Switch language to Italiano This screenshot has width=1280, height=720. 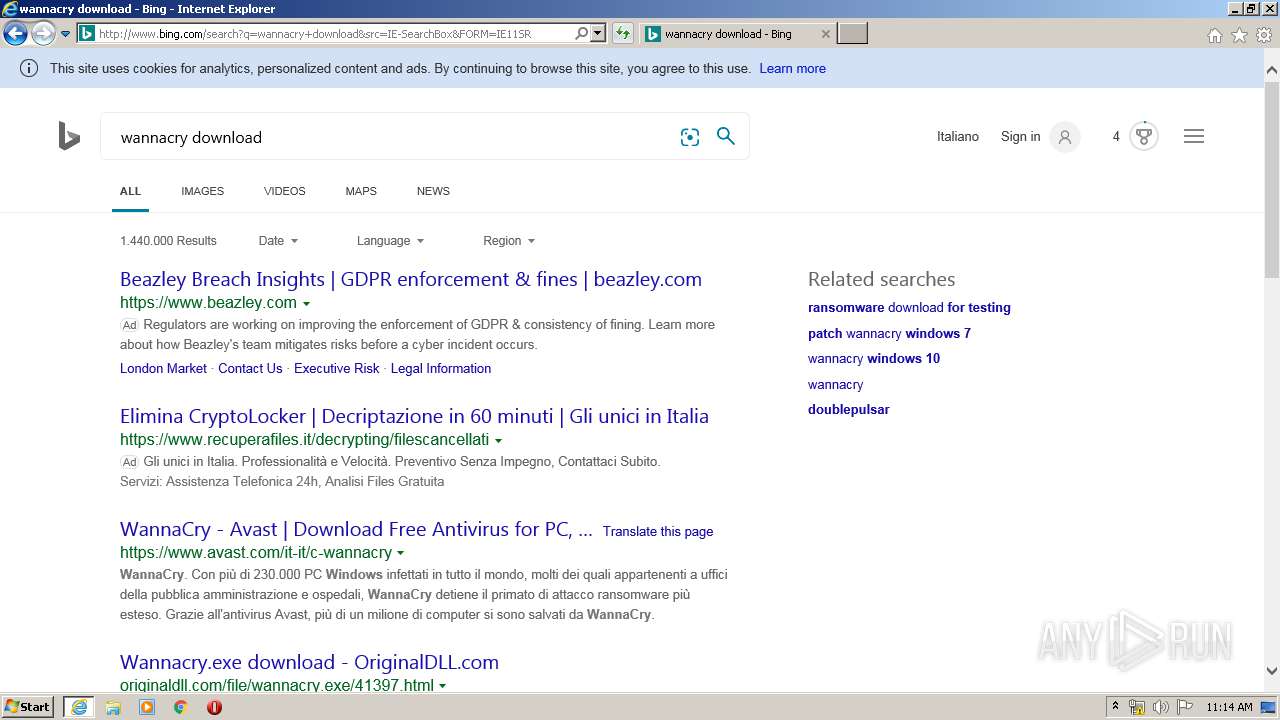[958, 136]
